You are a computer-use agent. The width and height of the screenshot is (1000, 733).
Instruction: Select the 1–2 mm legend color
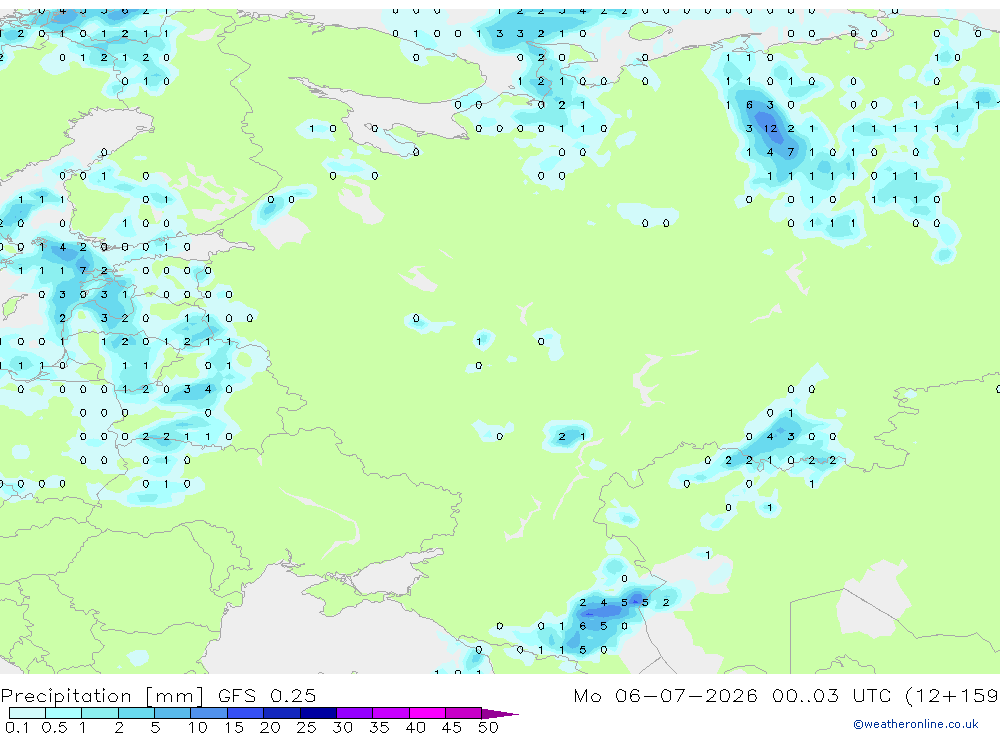tap(99, 713)
